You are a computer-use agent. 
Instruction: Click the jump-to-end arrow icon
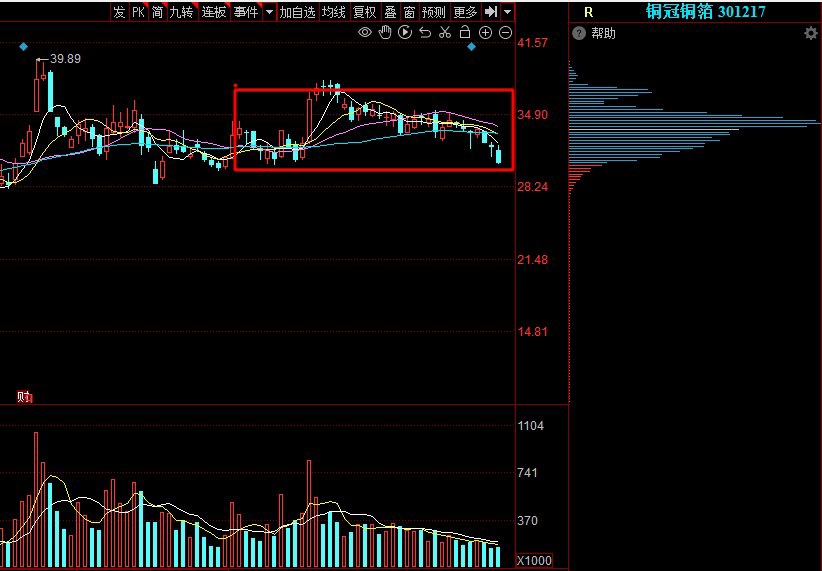[491, 12]
